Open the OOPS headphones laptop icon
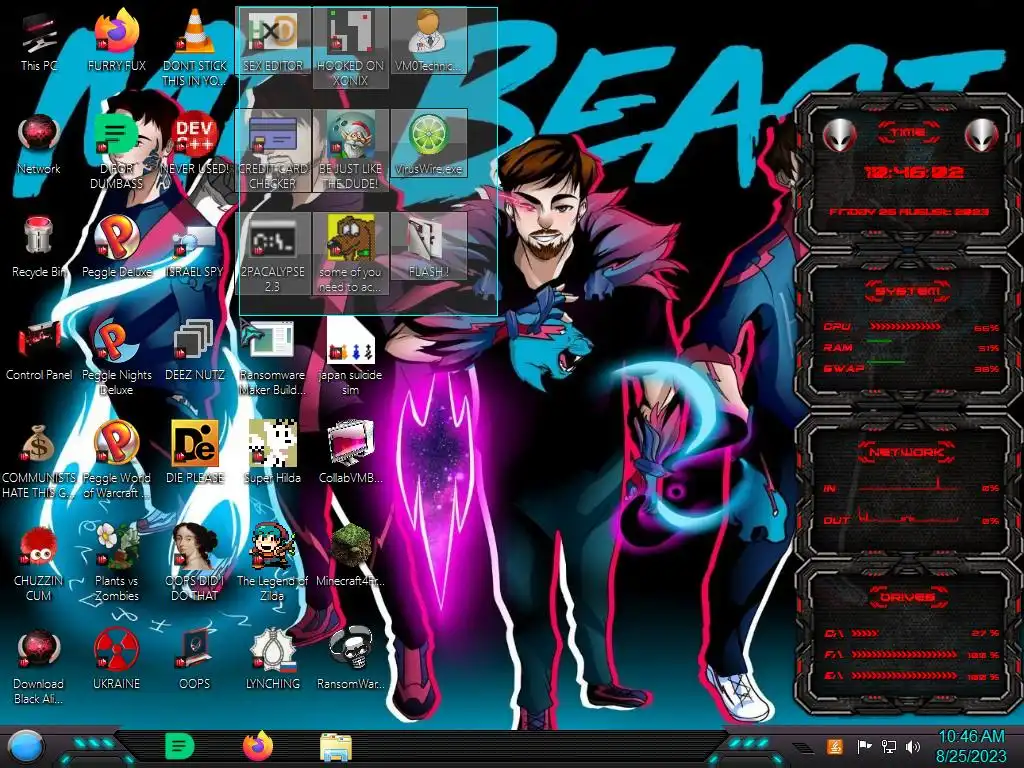This screenshot has width=1024, height=768. point(195,660)
